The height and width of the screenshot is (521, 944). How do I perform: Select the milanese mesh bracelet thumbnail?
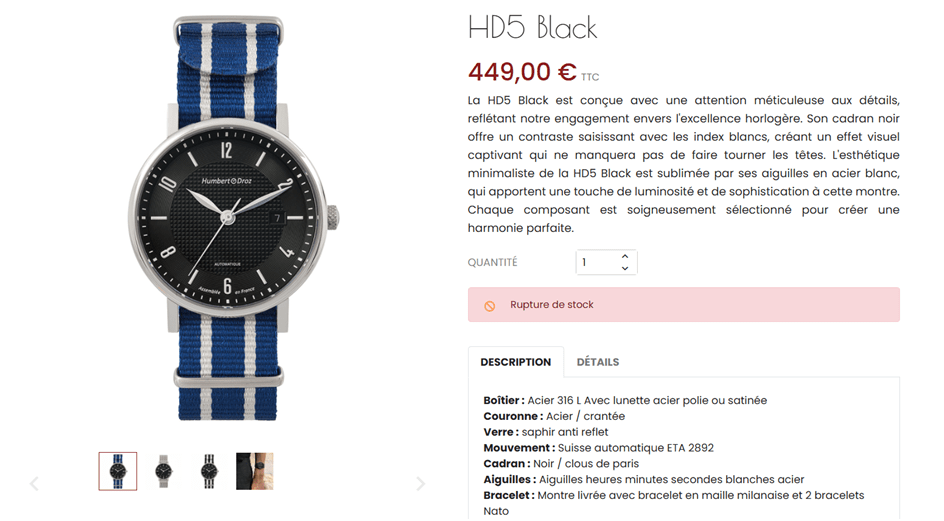163,471
